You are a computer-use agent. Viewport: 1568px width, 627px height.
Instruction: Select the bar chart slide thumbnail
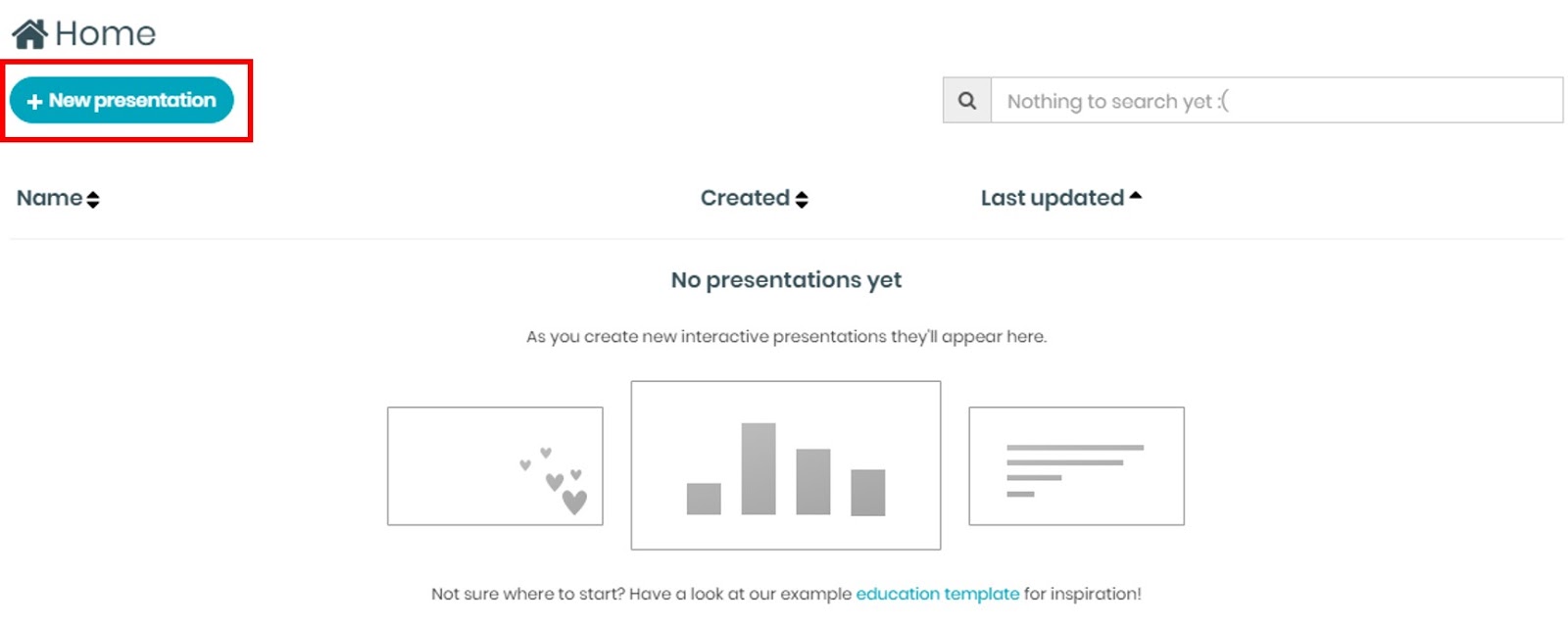click(785, 465)
